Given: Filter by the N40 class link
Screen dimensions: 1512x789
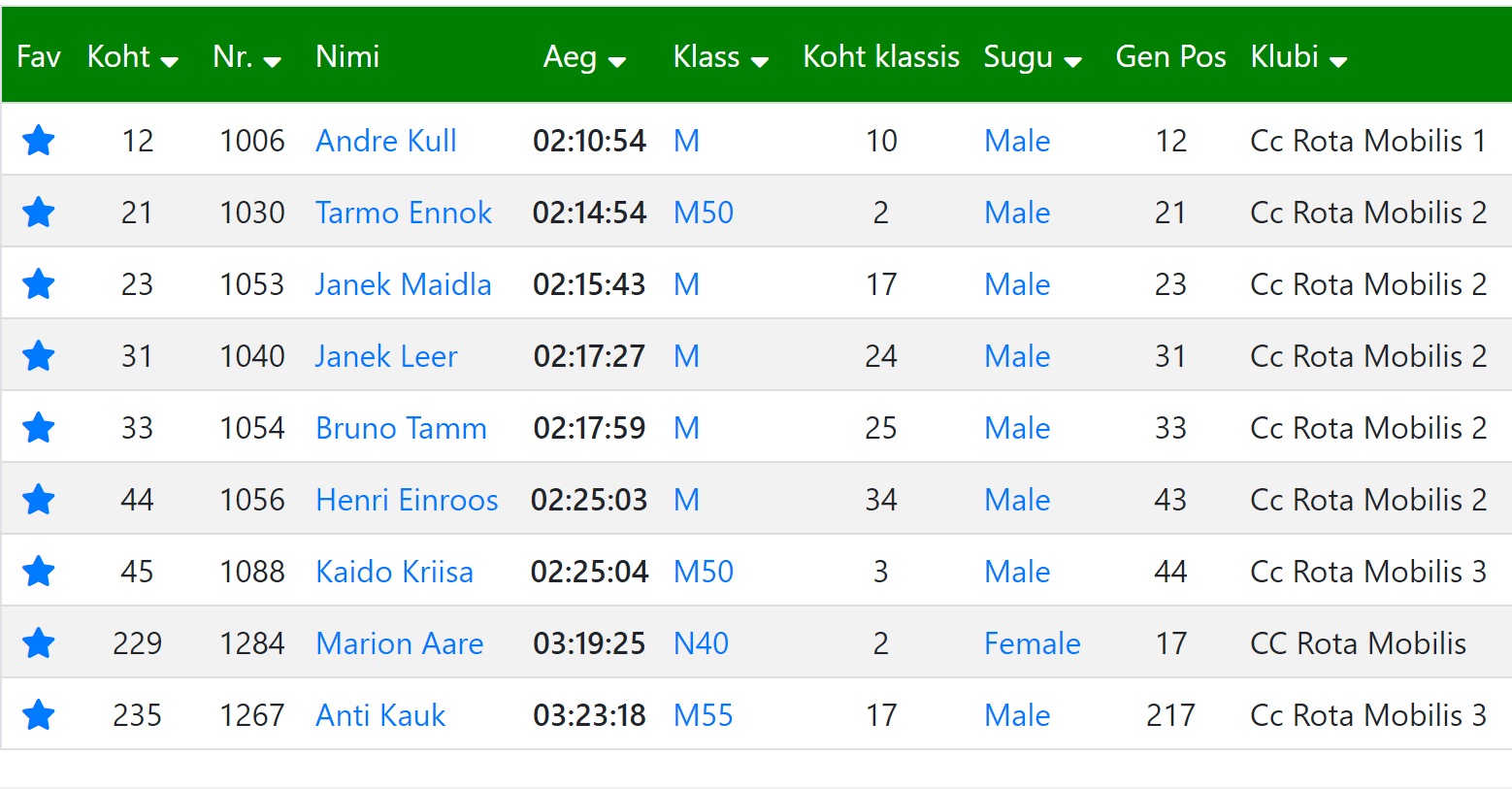Looking at the screenshot, I should coord(701,643).
